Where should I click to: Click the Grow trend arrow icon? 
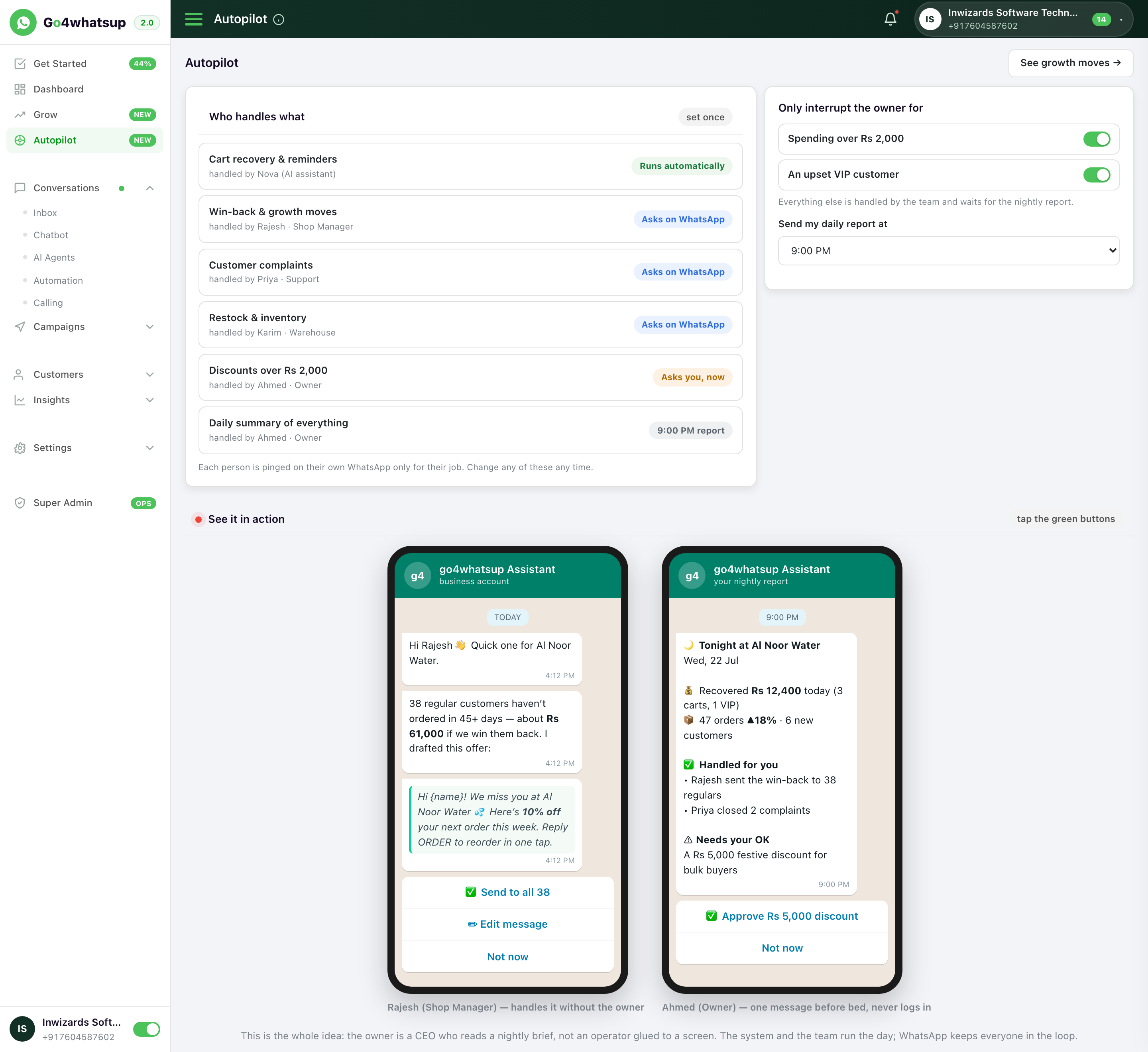pyautogui.click(x=20, y=114)
